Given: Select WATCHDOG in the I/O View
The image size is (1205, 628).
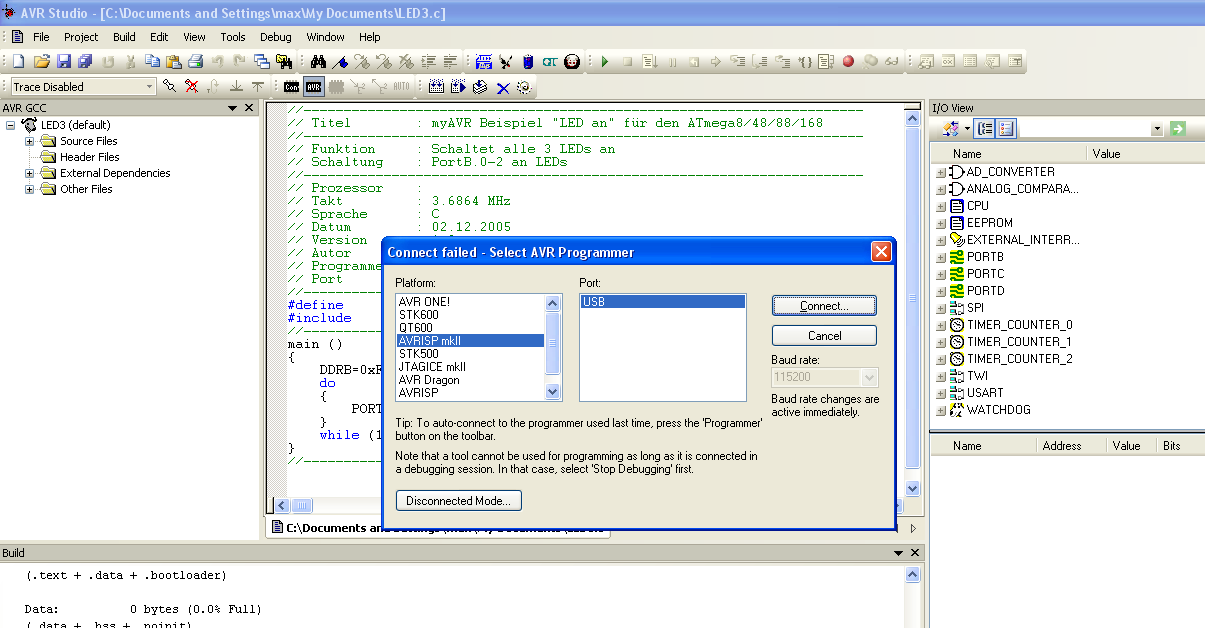Looking at the screenshot, I should point(998,410).
